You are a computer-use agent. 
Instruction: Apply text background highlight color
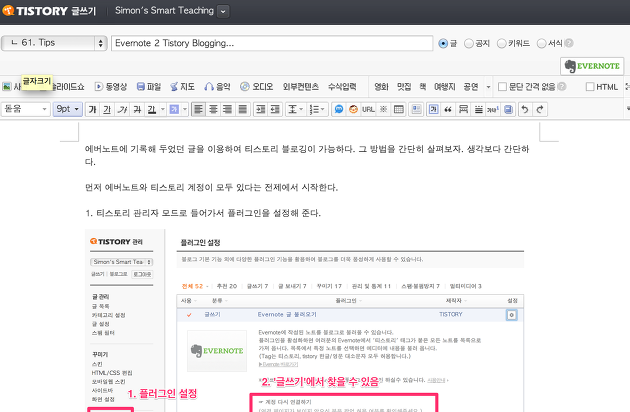pos(174,109)
